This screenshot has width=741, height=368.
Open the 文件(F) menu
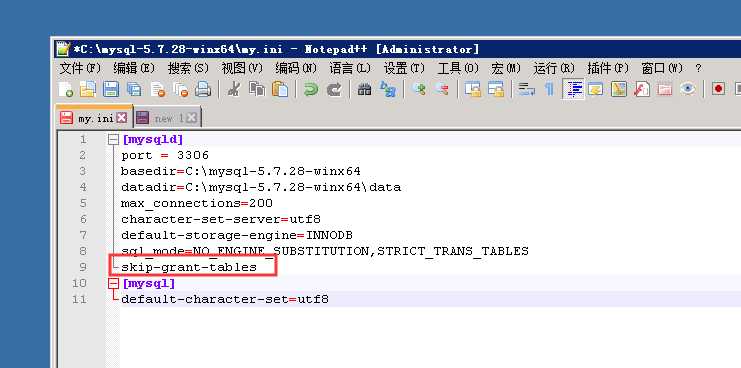[80, 68]
